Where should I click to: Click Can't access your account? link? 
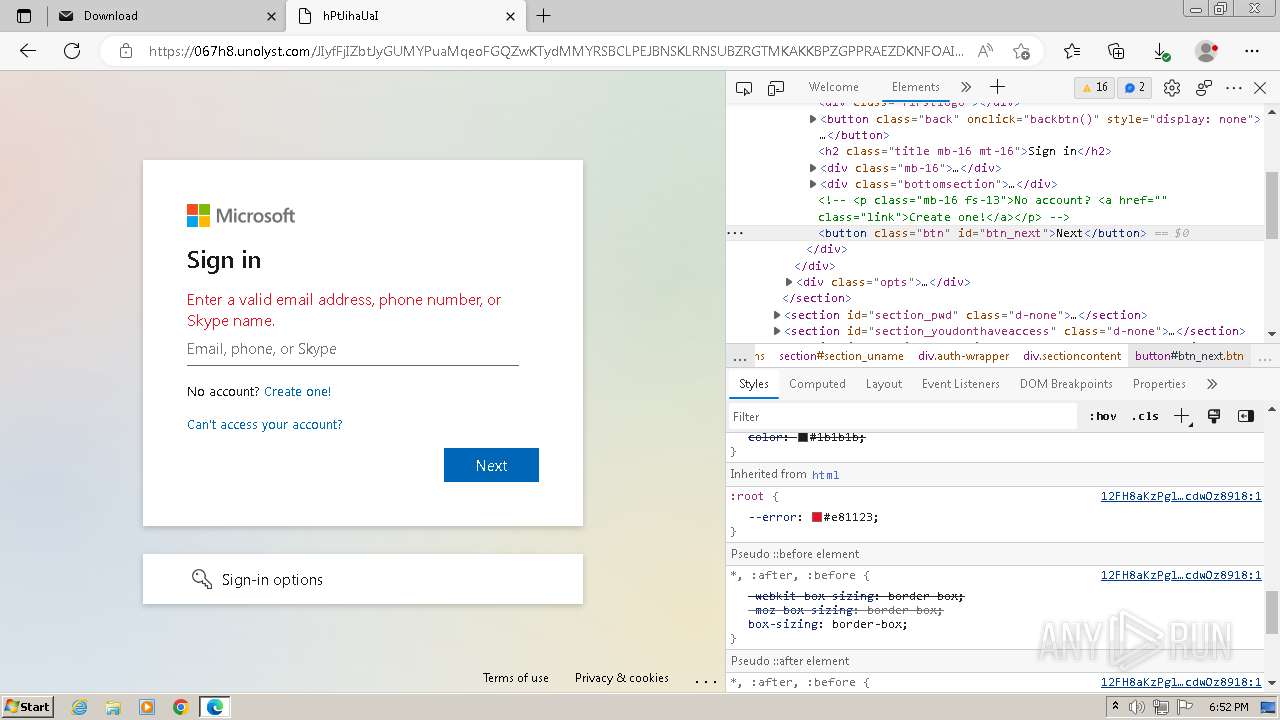pos(264,425)
